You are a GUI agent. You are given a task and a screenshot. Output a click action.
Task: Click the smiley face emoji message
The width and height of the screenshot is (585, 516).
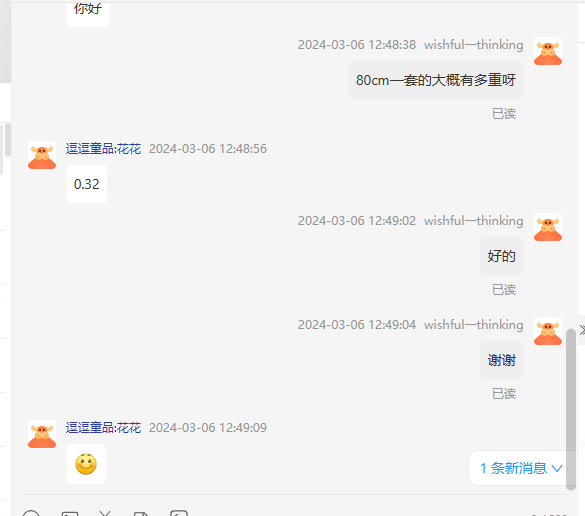click(x=86, y=464)
